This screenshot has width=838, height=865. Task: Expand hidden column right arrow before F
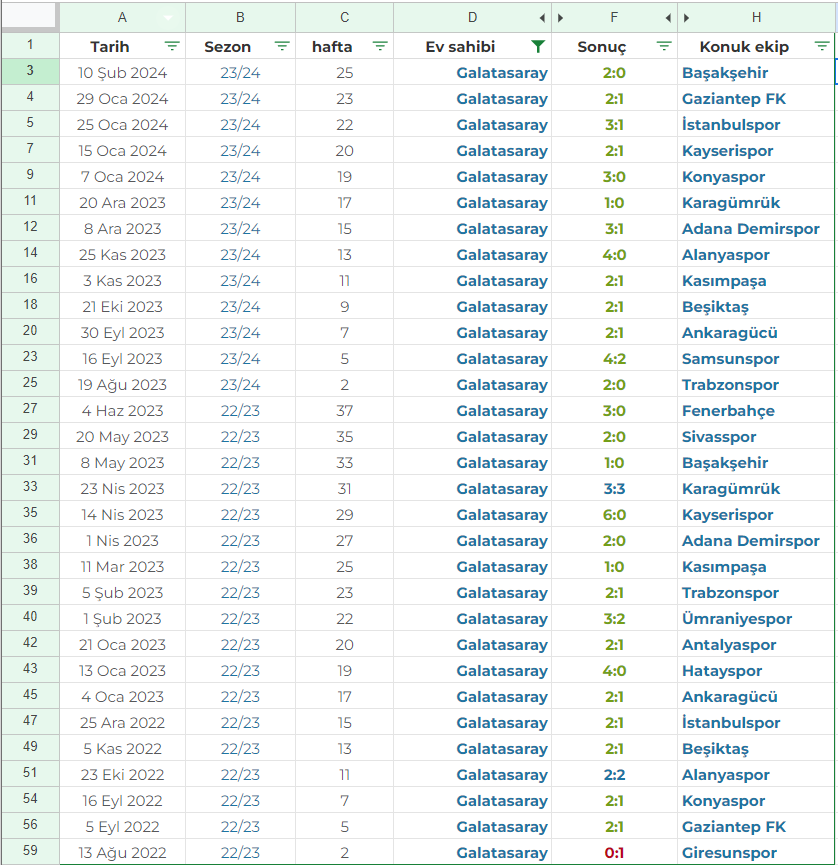click(x=561, y=18)
